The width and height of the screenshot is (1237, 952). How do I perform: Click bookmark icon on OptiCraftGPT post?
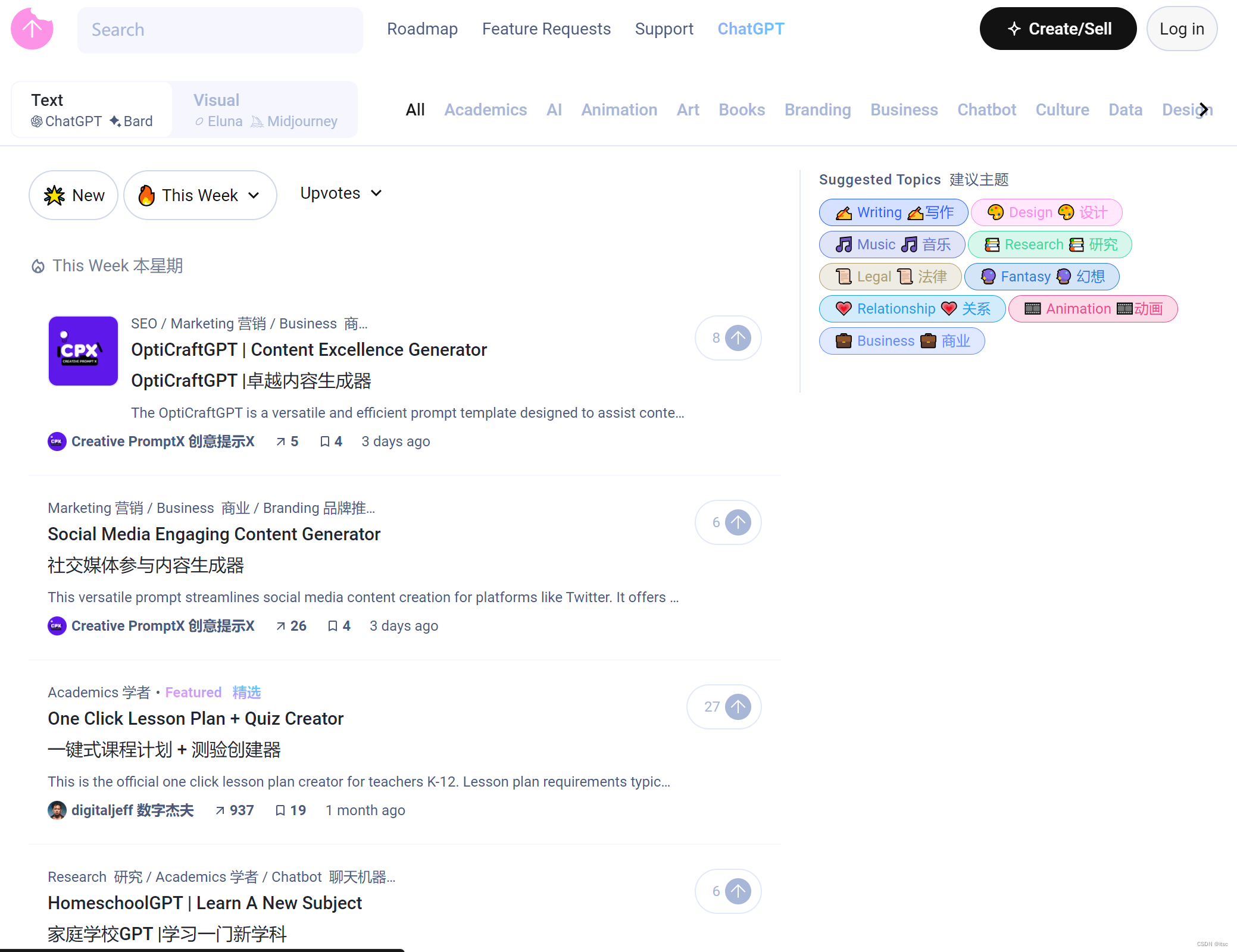click(325, 441)
